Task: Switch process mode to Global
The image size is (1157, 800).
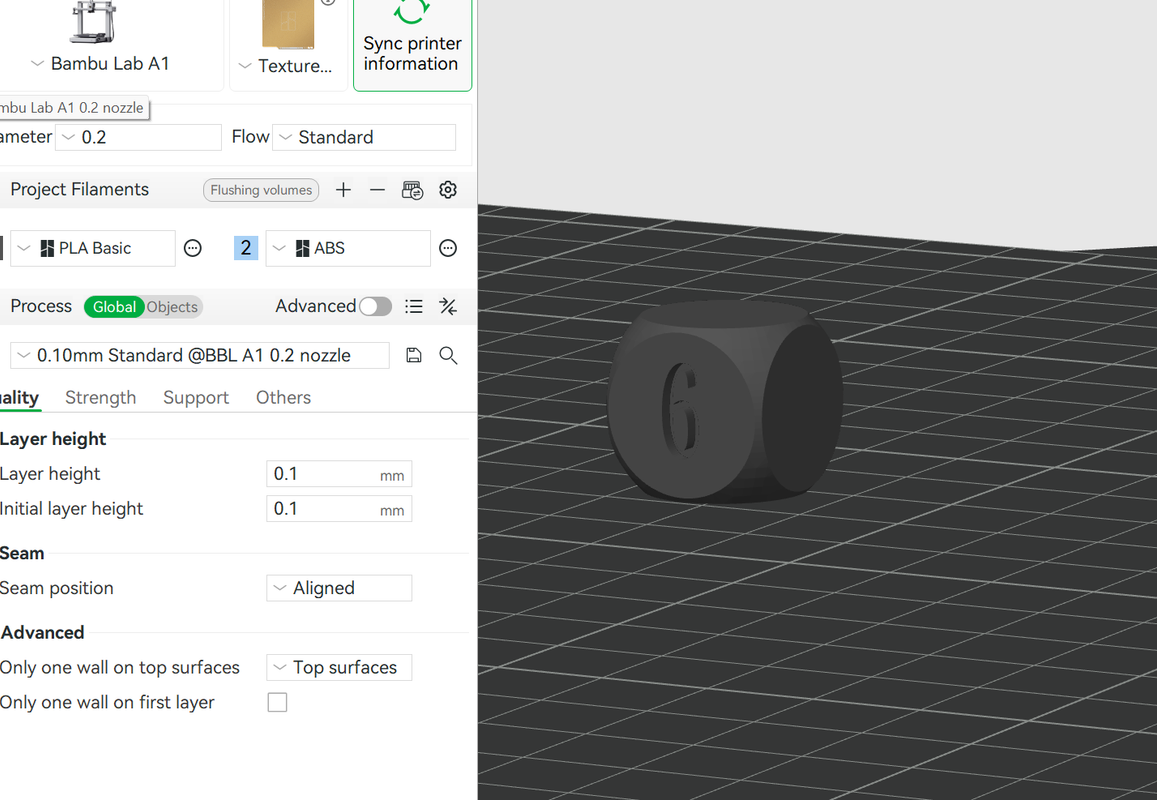Action: coord(114,307)
